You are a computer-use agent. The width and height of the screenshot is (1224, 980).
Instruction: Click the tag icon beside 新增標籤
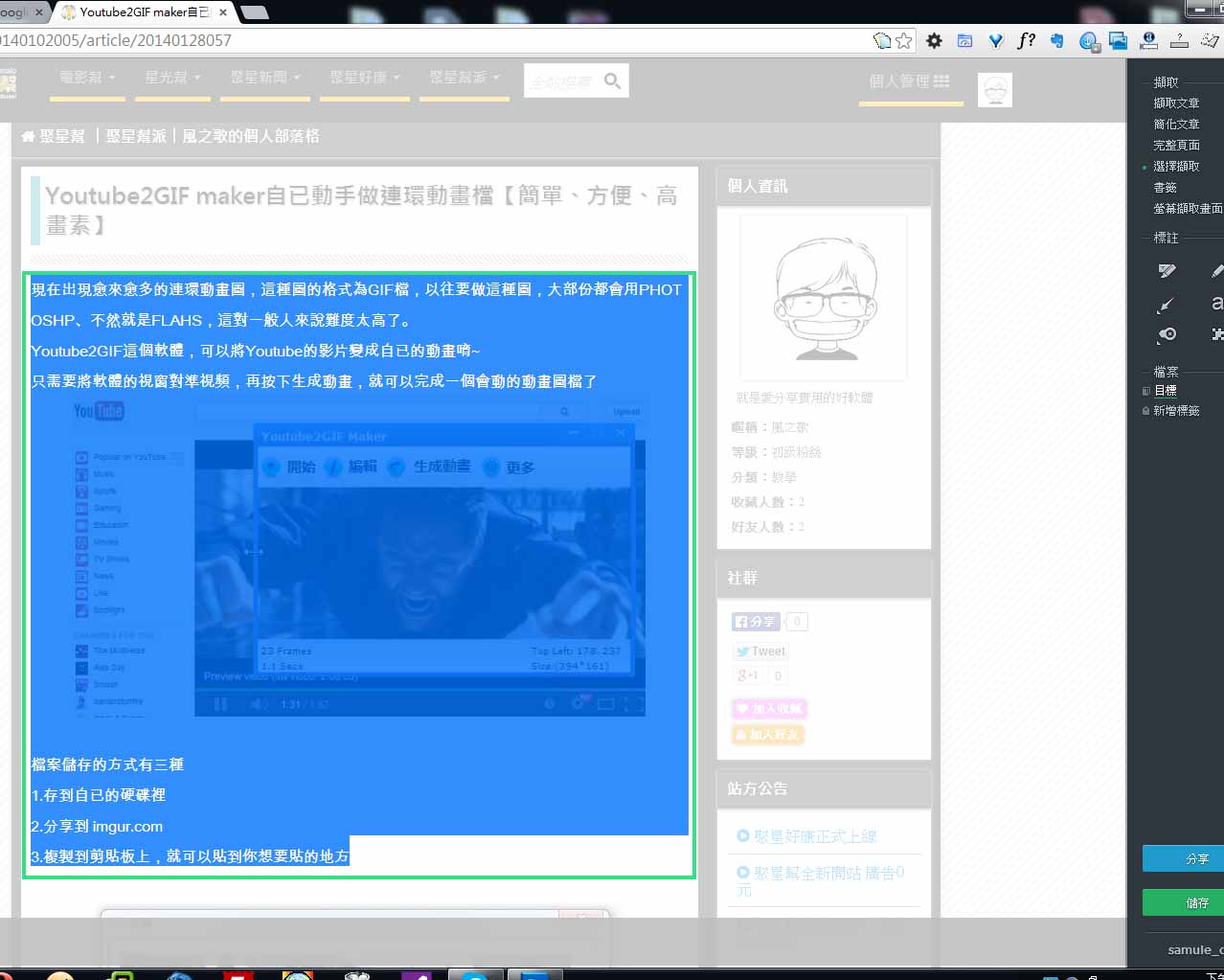1145,410
